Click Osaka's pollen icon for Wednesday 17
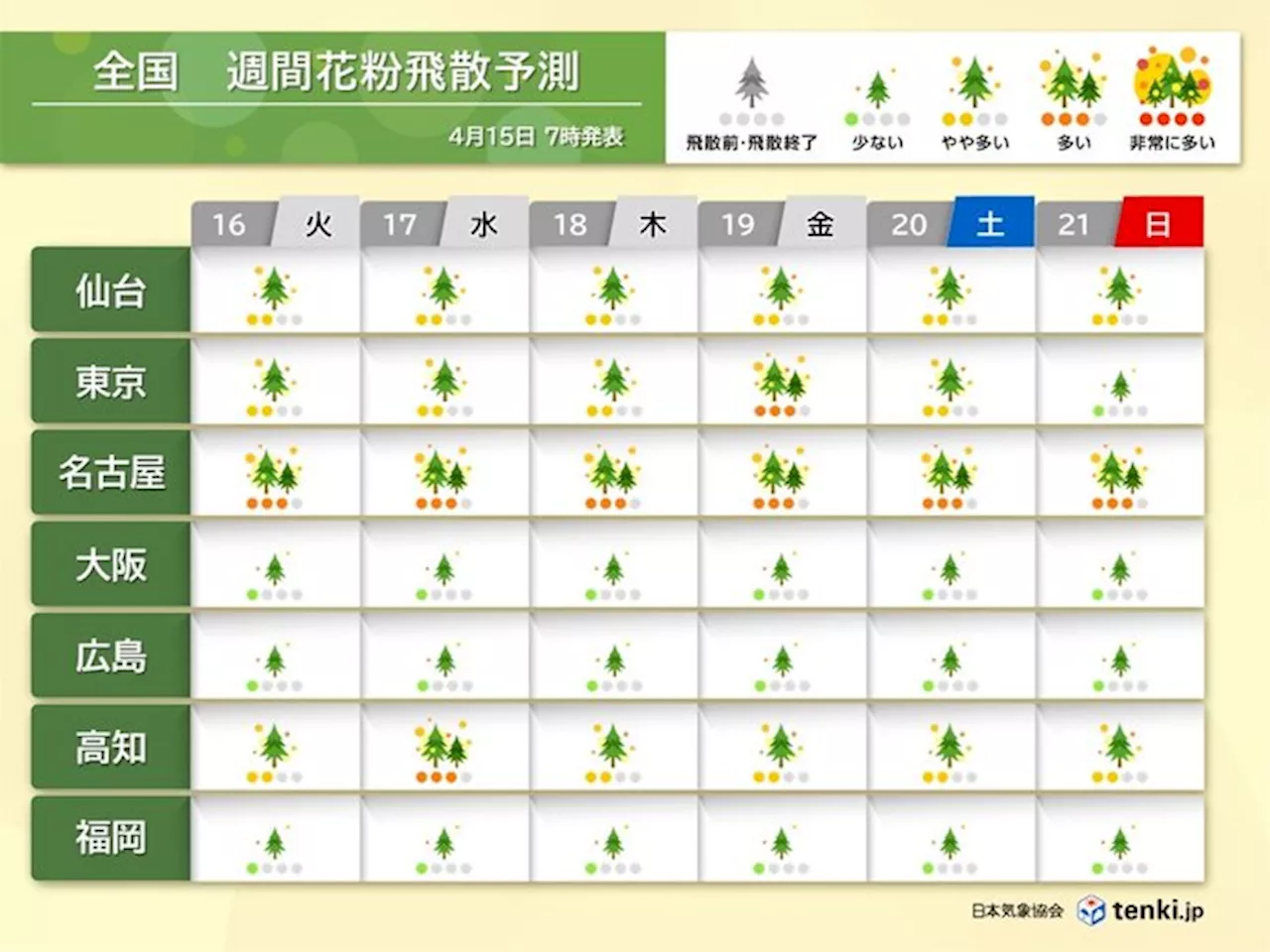The width and height of the screenshot is (1270, 952). (444, 576)
